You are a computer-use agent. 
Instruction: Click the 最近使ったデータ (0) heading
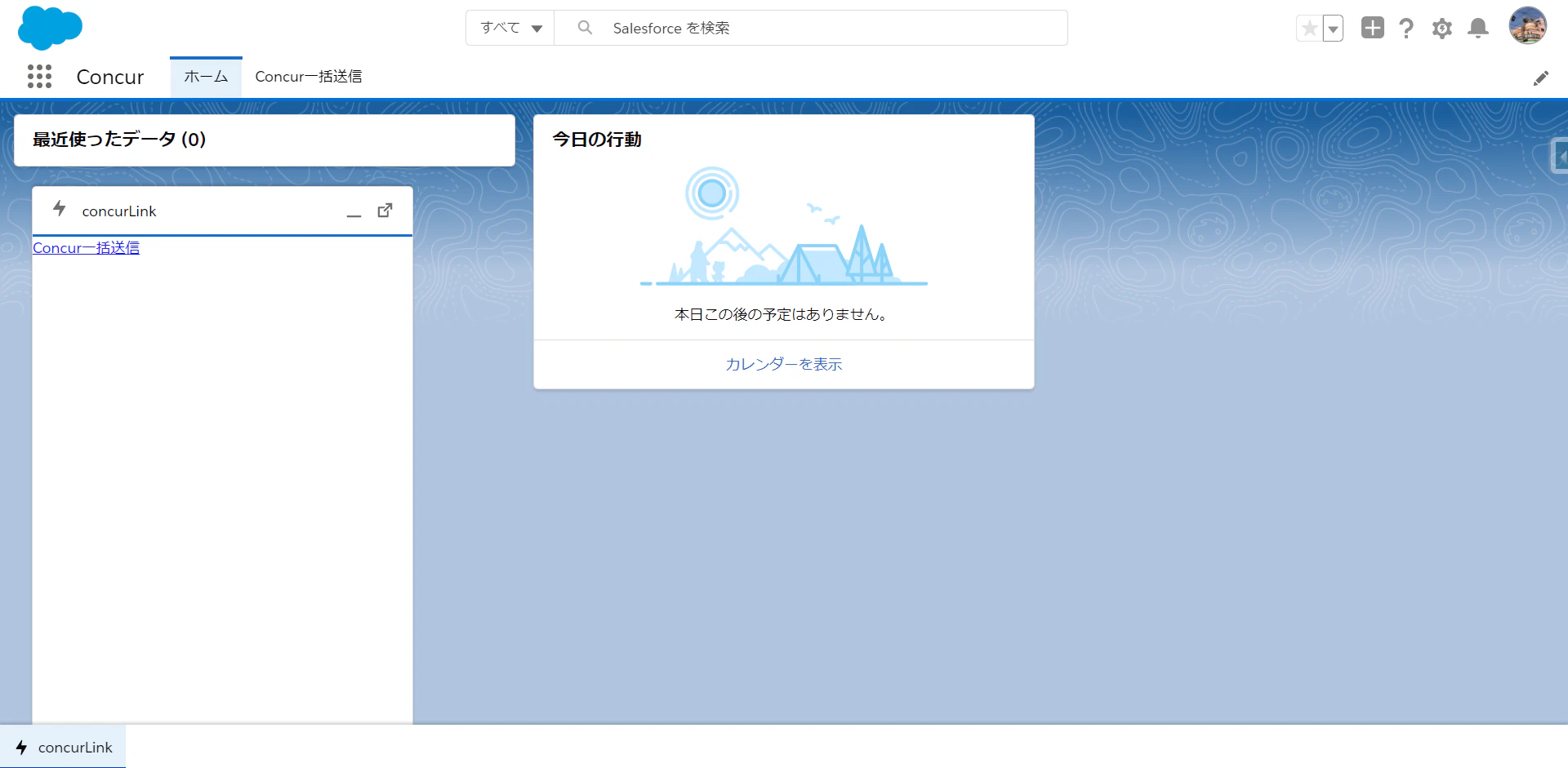coord(119,140)
